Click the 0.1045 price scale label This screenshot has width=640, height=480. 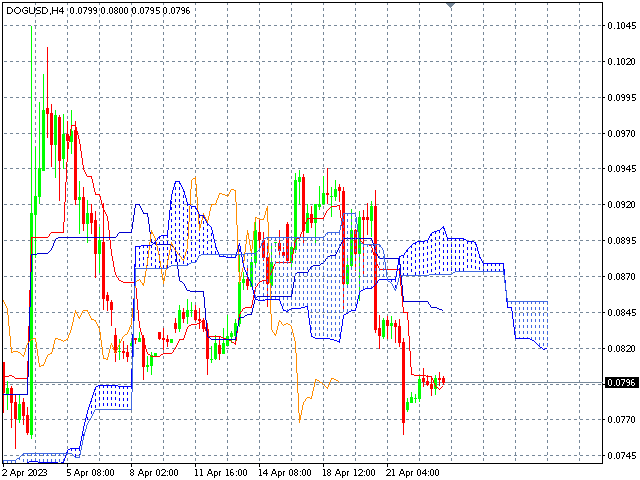621,26
